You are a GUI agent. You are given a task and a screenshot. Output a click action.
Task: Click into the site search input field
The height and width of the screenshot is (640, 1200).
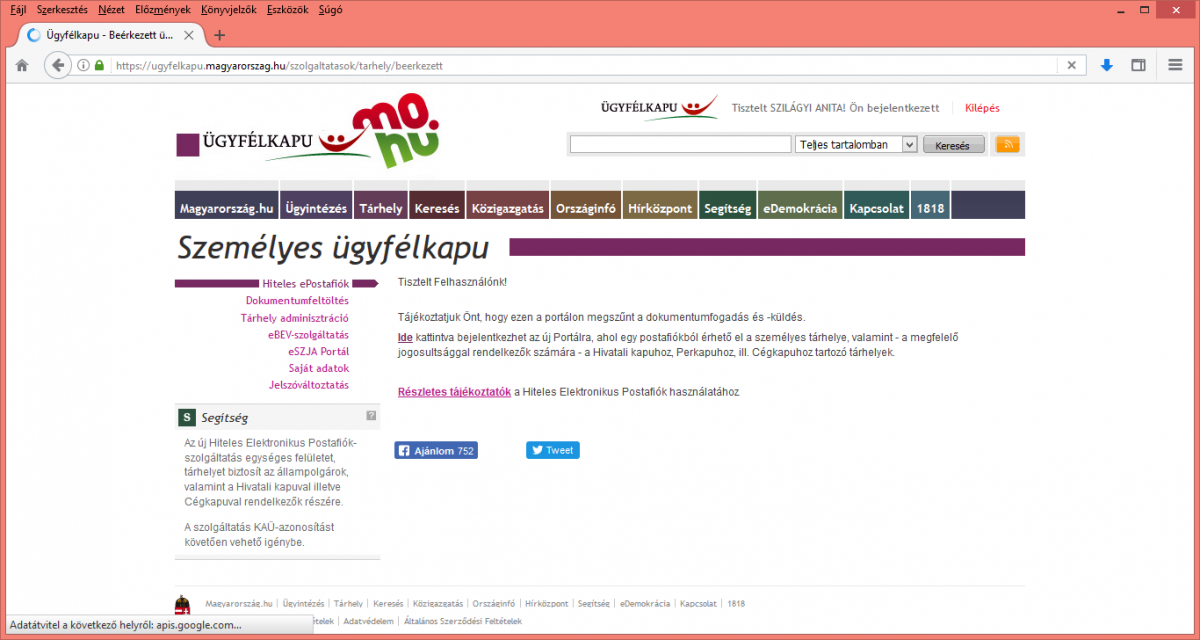click(680, 145)
